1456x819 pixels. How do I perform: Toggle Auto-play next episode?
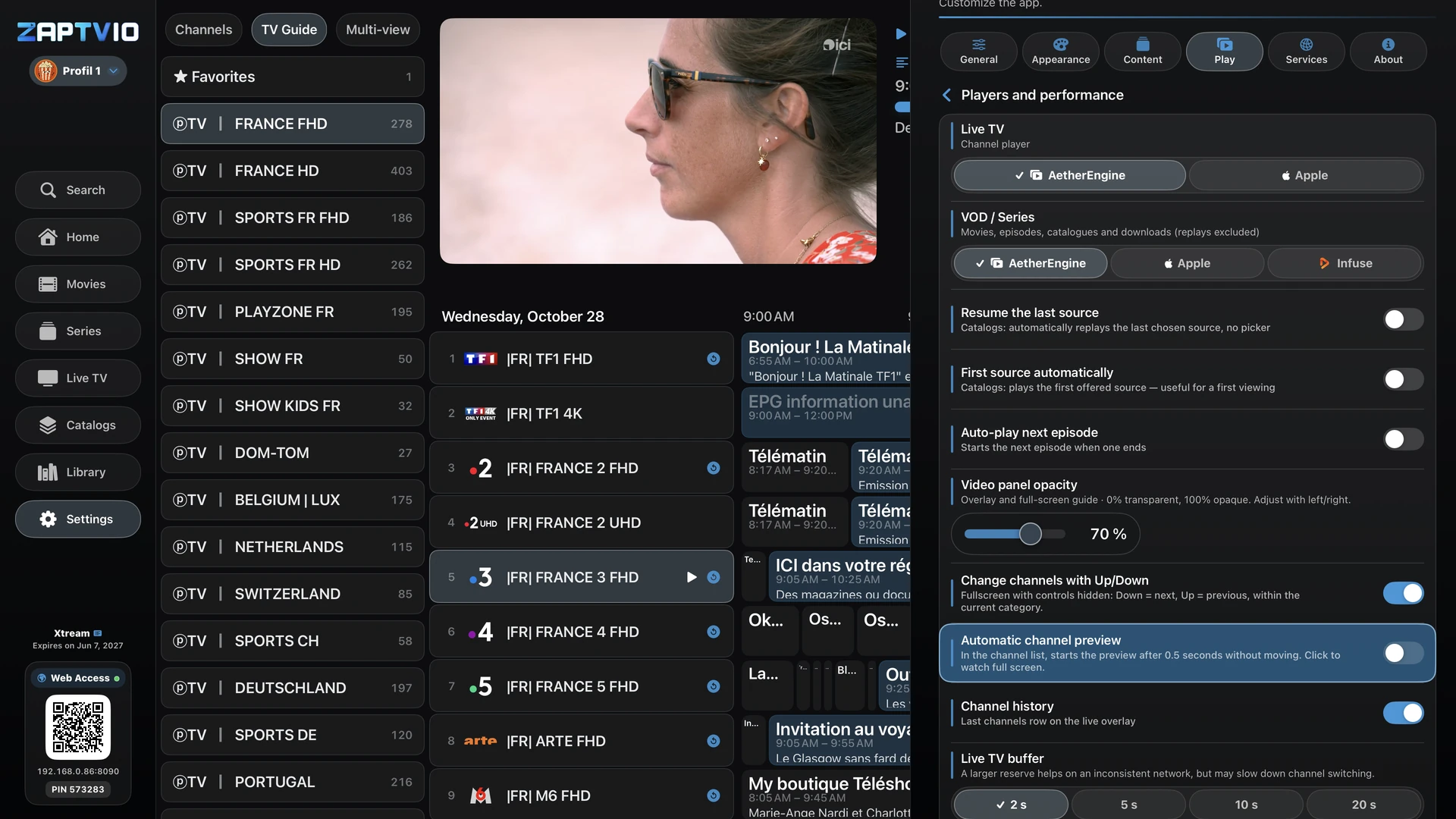(x=1403, y=439)
